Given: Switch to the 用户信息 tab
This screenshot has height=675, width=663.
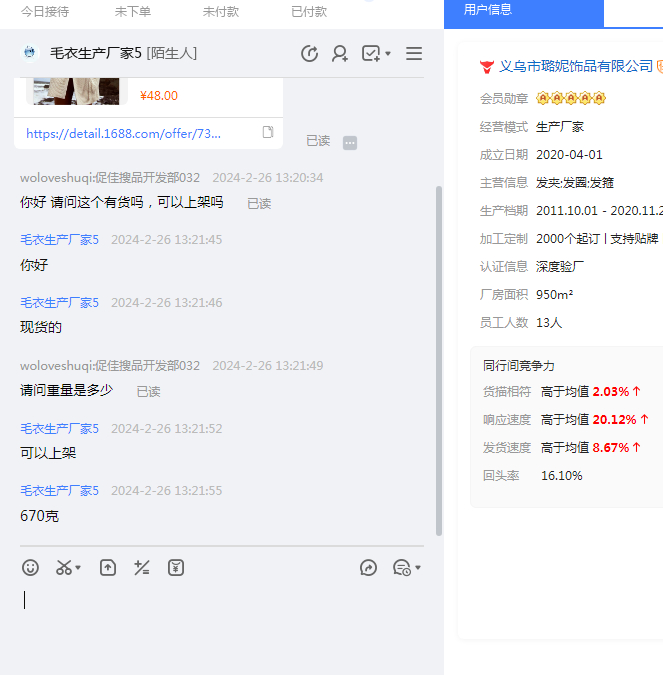Looking at the screenshot, I should pos(488,10).
